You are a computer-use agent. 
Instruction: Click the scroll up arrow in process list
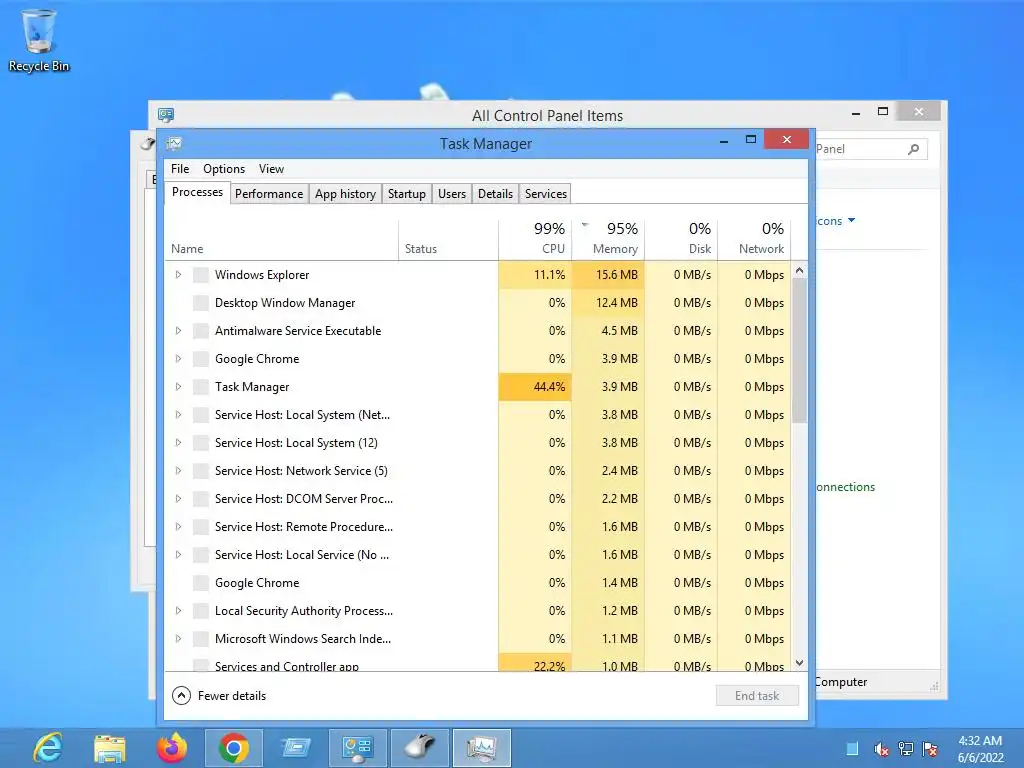tap(799, 270)
